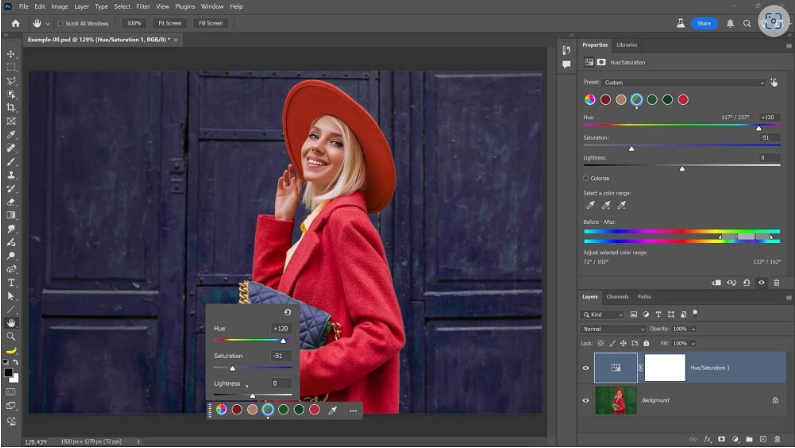The image size is (795, 448).
Task: Click the Add to Sample plus eyedropper
Action: 606,205
